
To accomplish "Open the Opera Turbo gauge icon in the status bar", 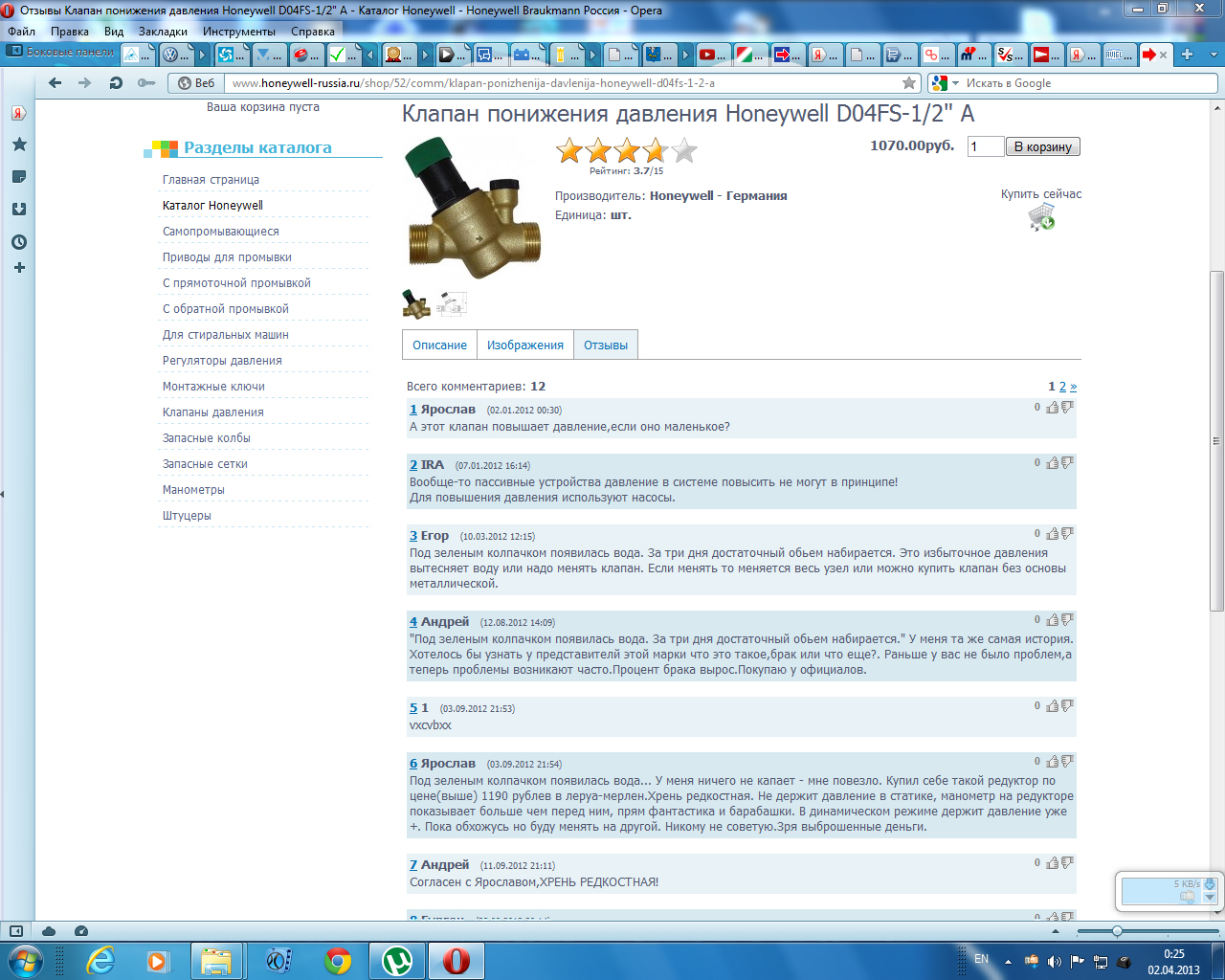I will (x=80, y=931).
